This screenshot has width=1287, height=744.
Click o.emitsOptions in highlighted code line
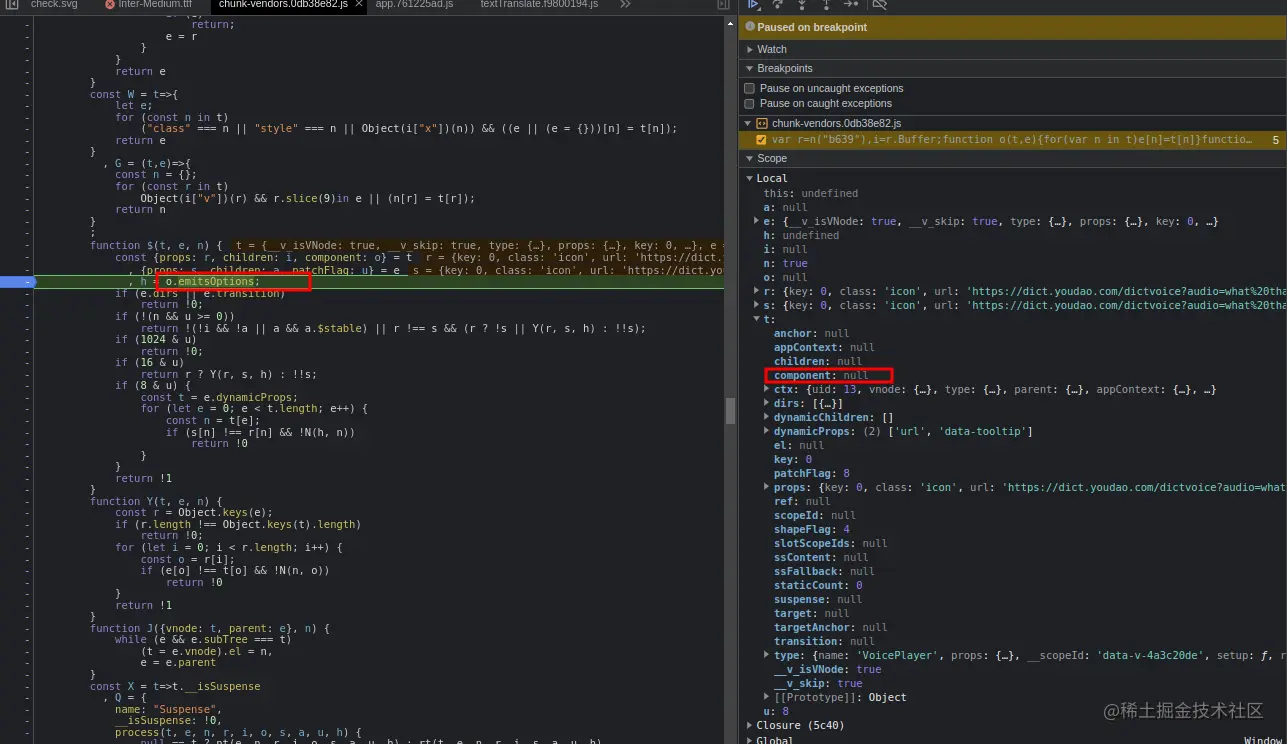pos(212,282)
